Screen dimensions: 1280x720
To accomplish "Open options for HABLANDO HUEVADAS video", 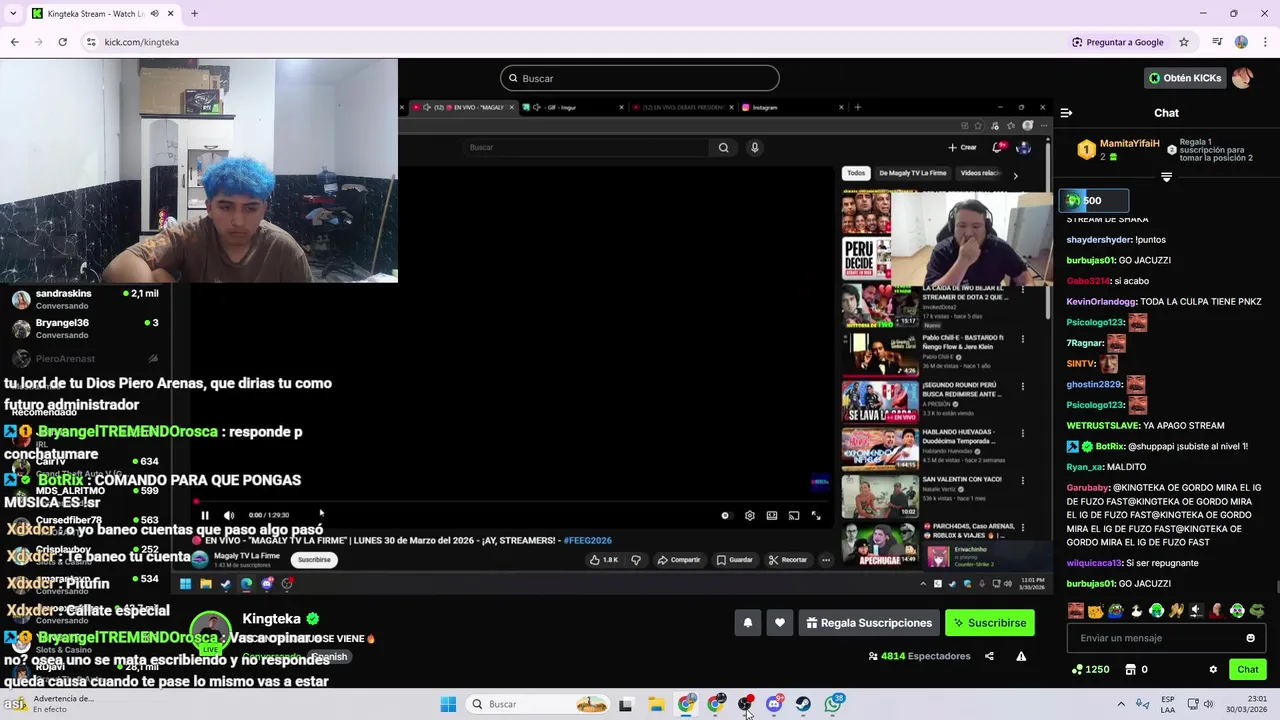I will (1022, 434).
